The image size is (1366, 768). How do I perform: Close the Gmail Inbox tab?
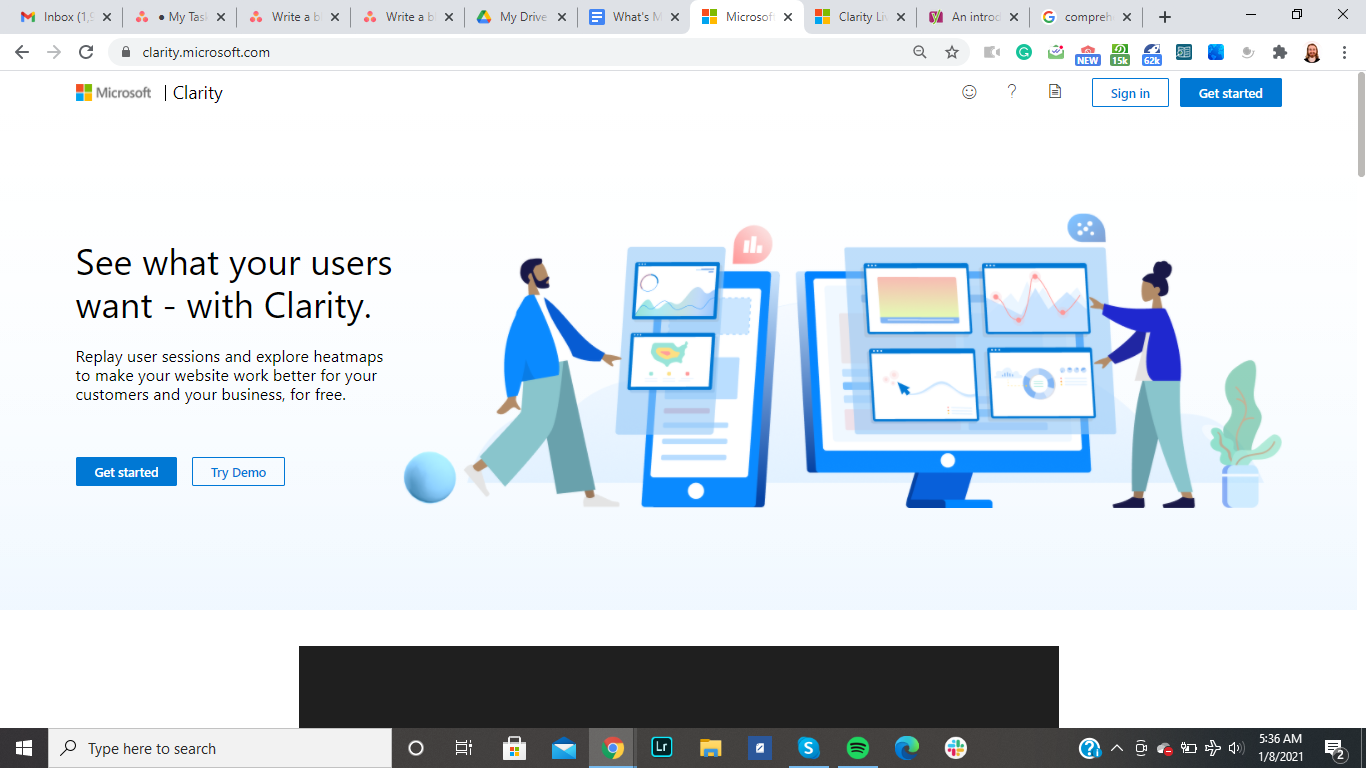[x=107, y=17]
